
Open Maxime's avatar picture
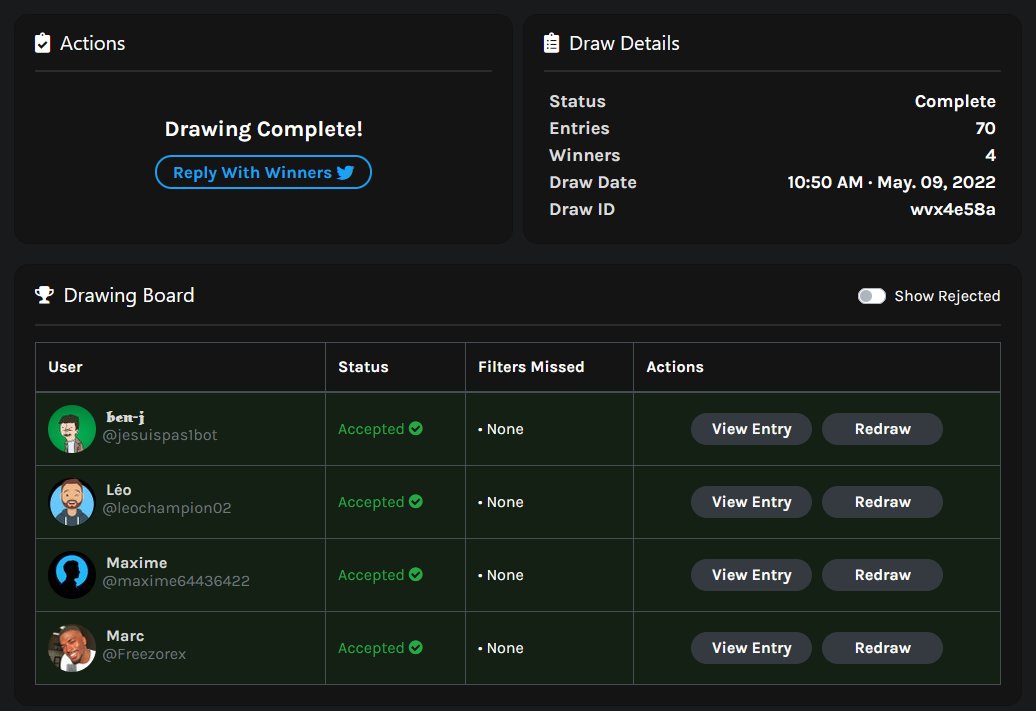(72, 575)
